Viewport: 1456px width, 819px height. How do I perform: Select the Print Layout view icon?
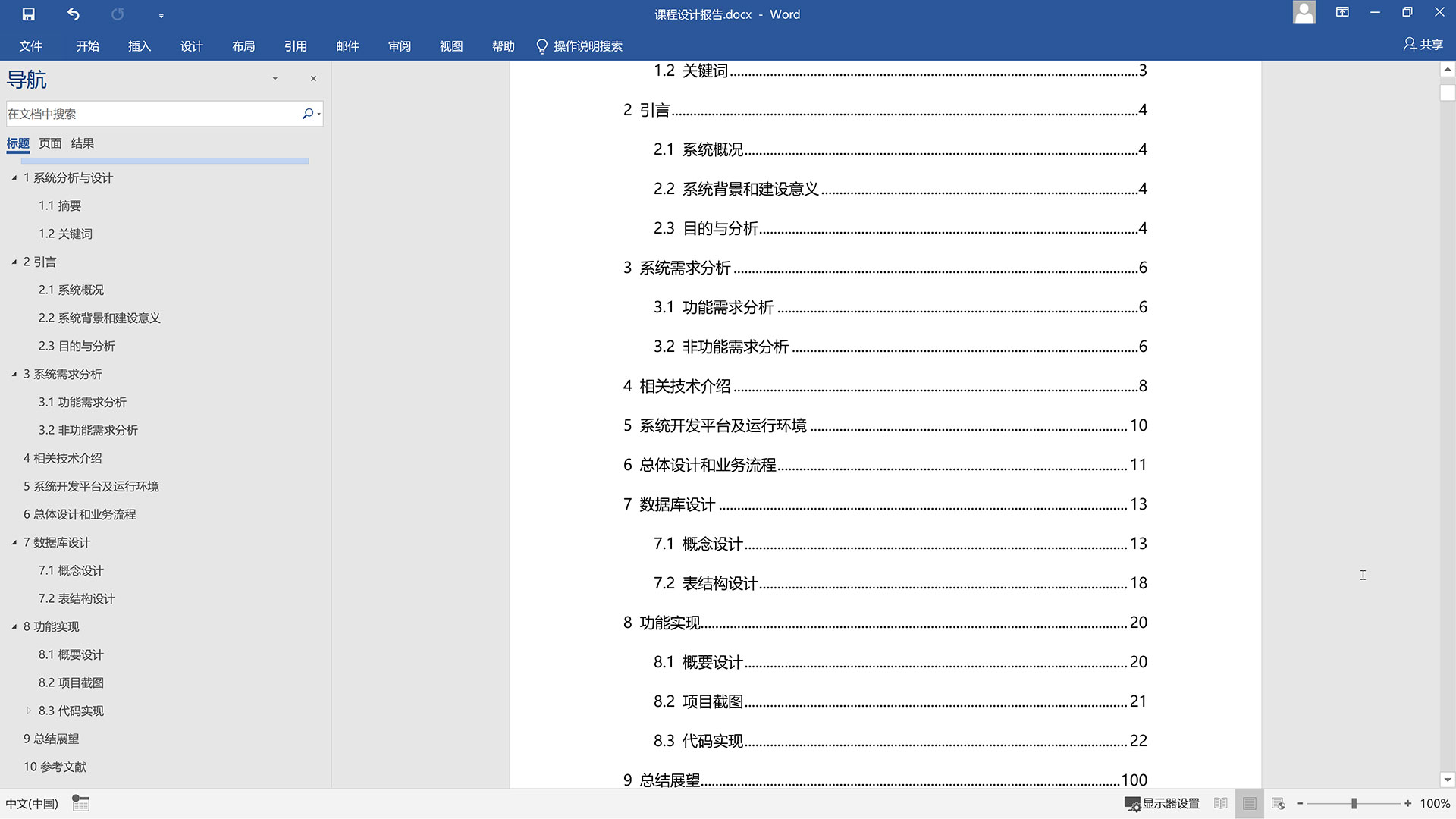coord(1249,803)
